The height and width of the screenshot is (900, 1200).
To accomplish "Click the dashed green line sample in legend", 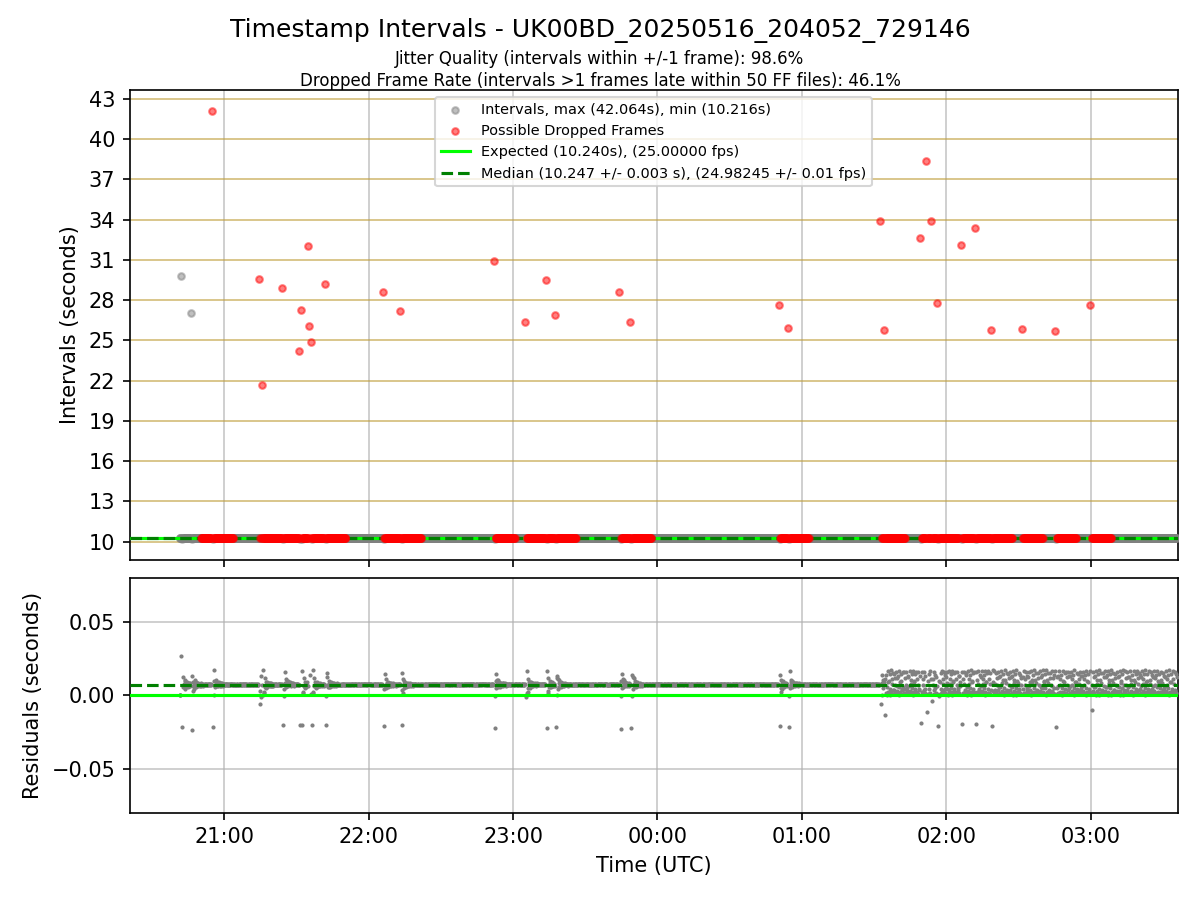I will coord(456,173).
